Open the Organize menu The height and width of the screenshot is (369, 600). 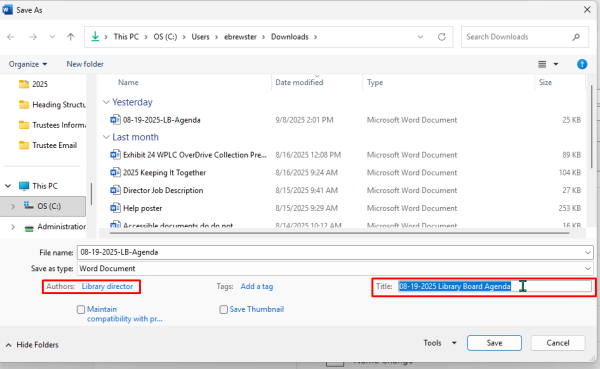pyautogui.click(x=28, y=64)
